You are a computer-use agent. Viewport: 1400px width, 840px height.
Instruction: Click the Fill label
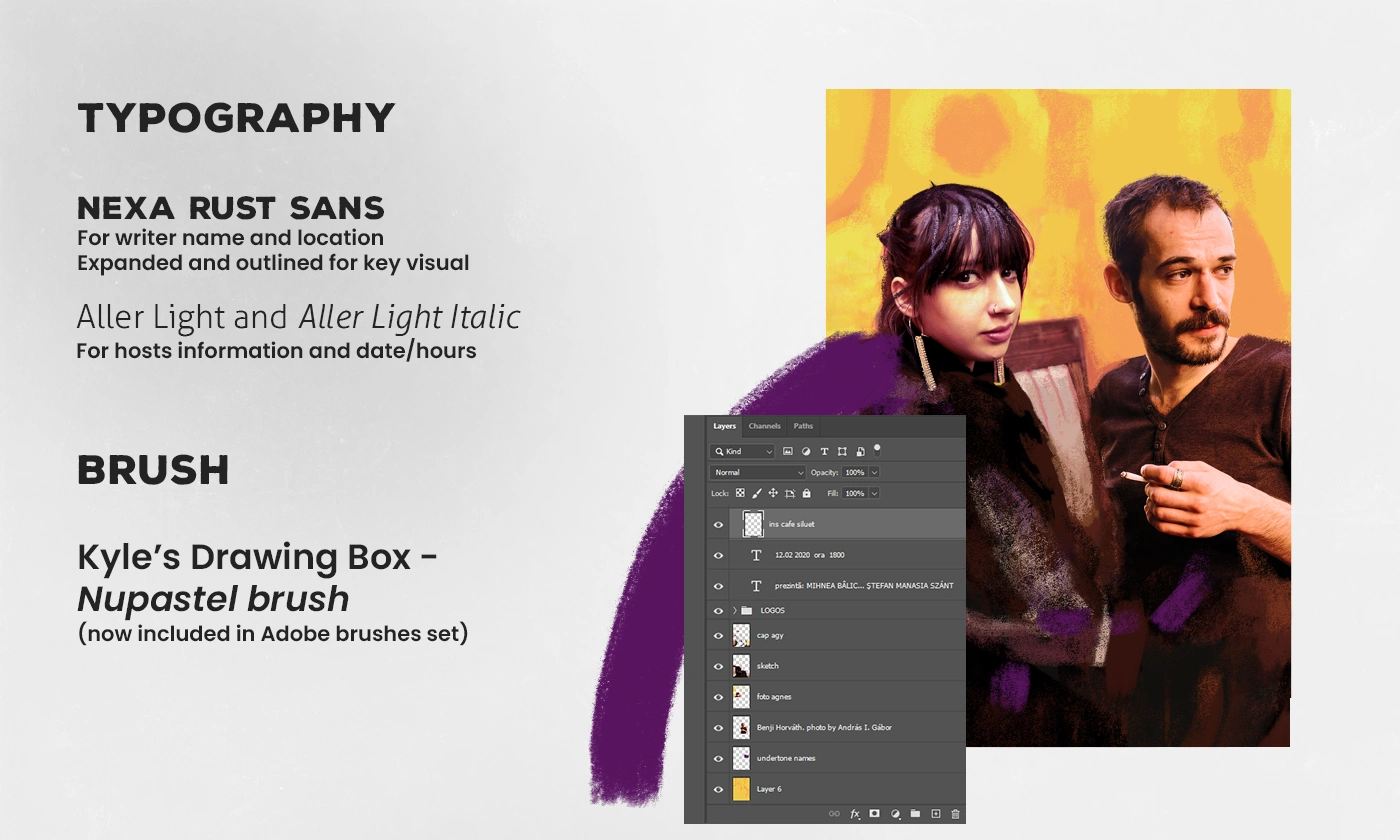click(x=832, y=493)
